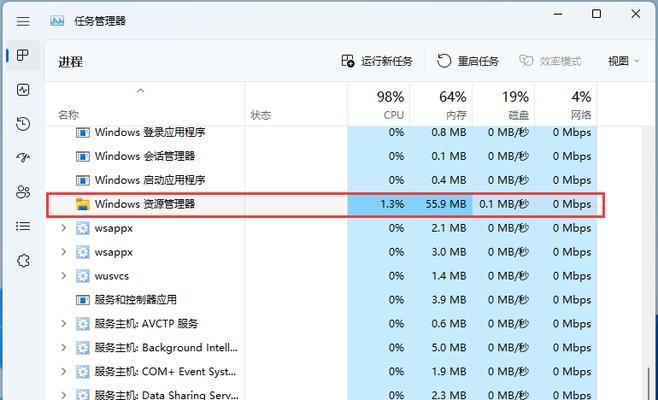Click the gear icon of 服务主机: Background Intell...
The image size is (658, 400).
tap(83, 348)
